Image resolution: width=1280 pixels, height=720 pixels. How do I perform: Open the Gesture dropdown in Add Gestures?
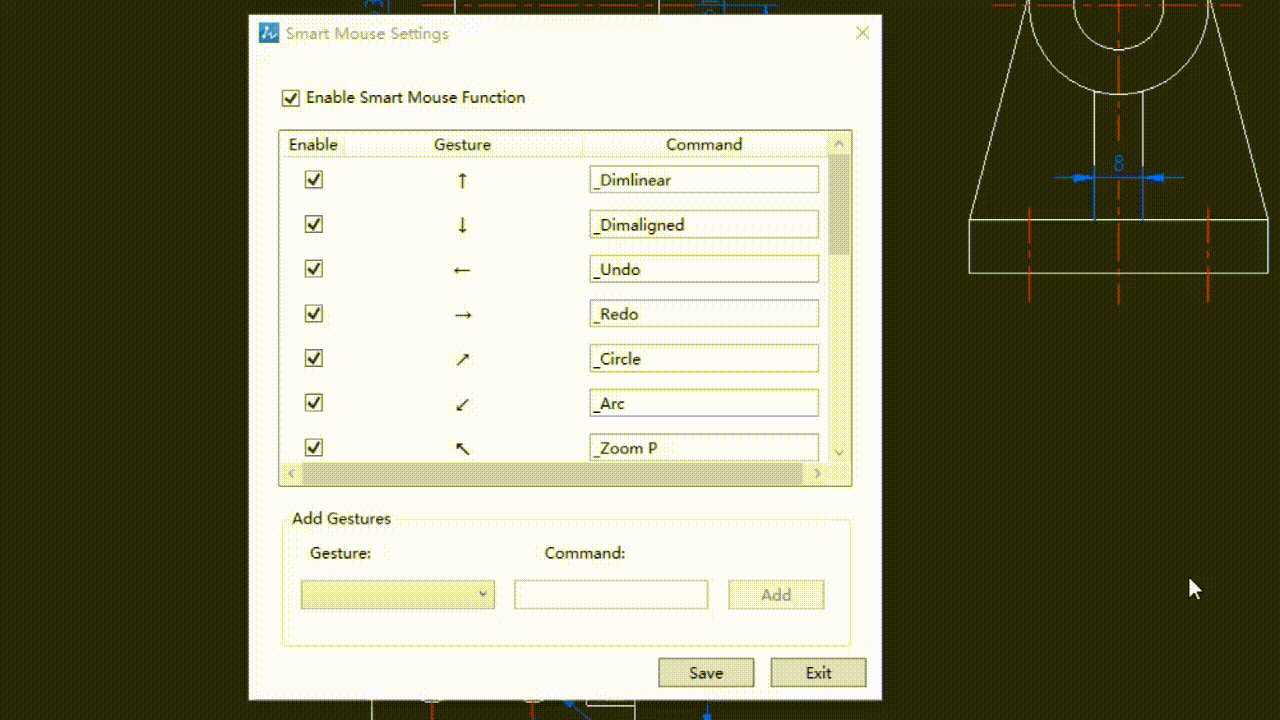tap(397, 594)
